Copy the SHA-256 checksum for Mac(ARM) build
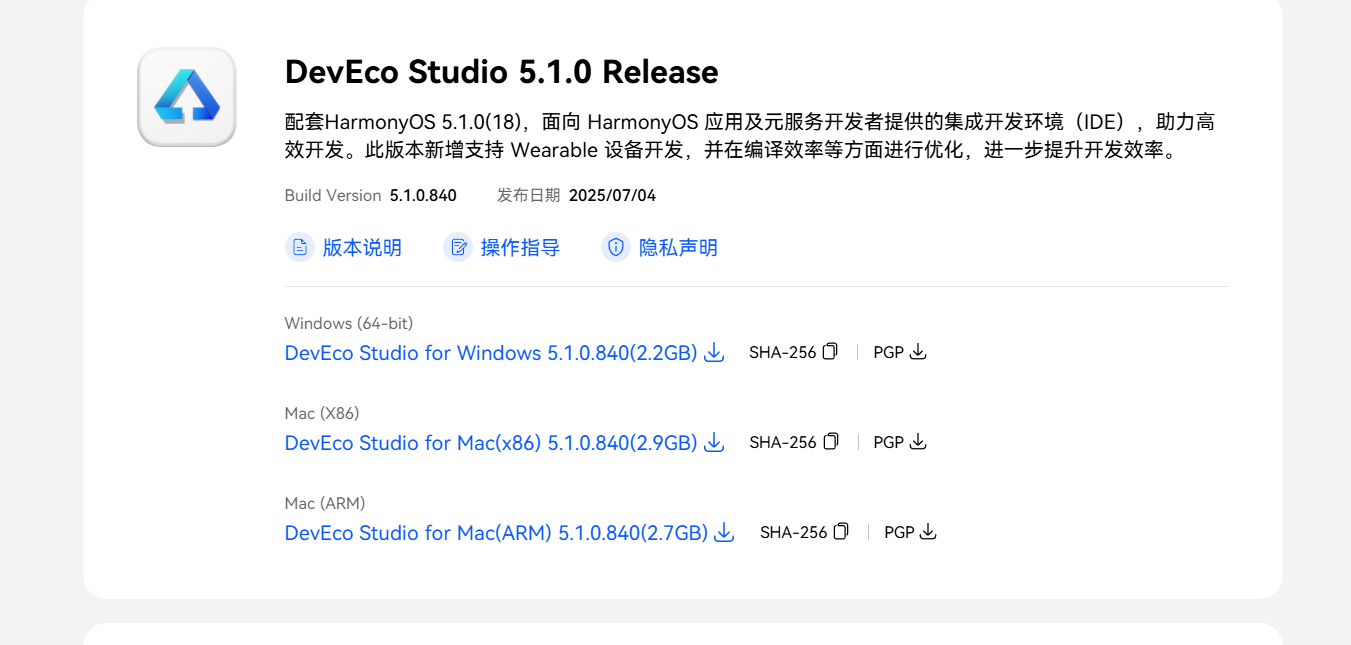Viewport: 1351px width, 645px height. 841,531
